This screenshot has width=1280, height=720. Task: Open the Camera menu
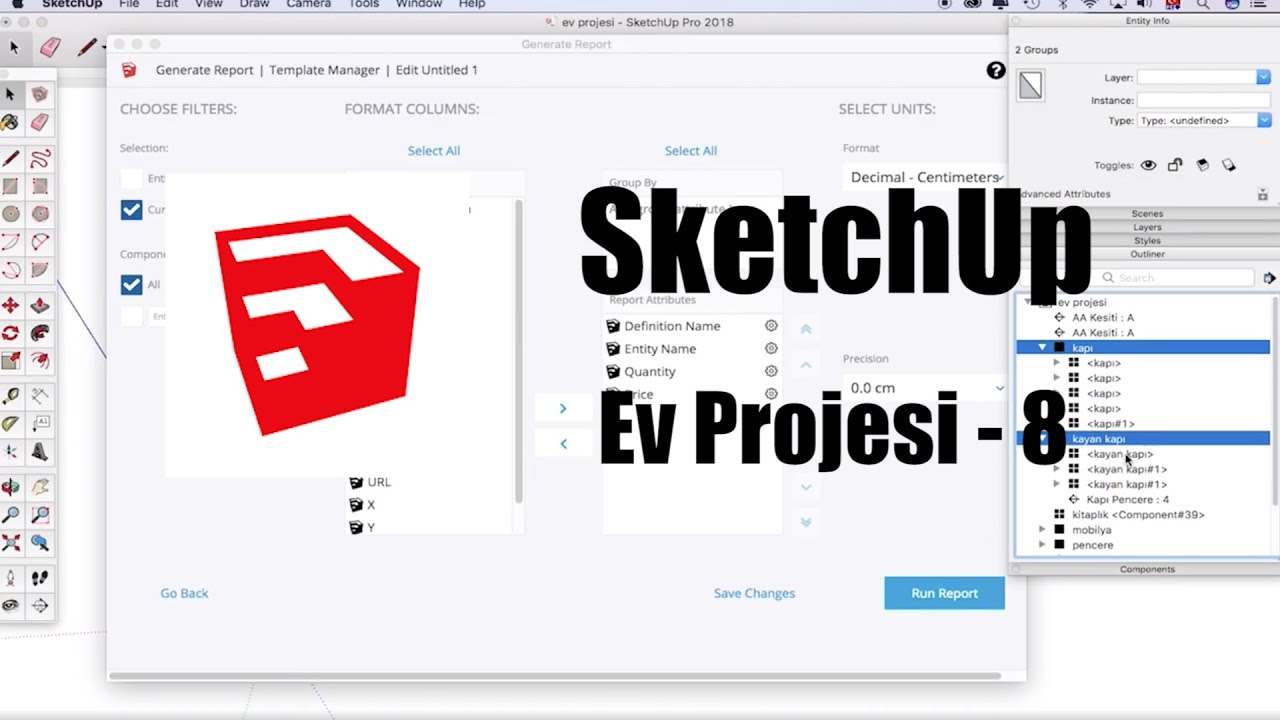pos(309,5)
